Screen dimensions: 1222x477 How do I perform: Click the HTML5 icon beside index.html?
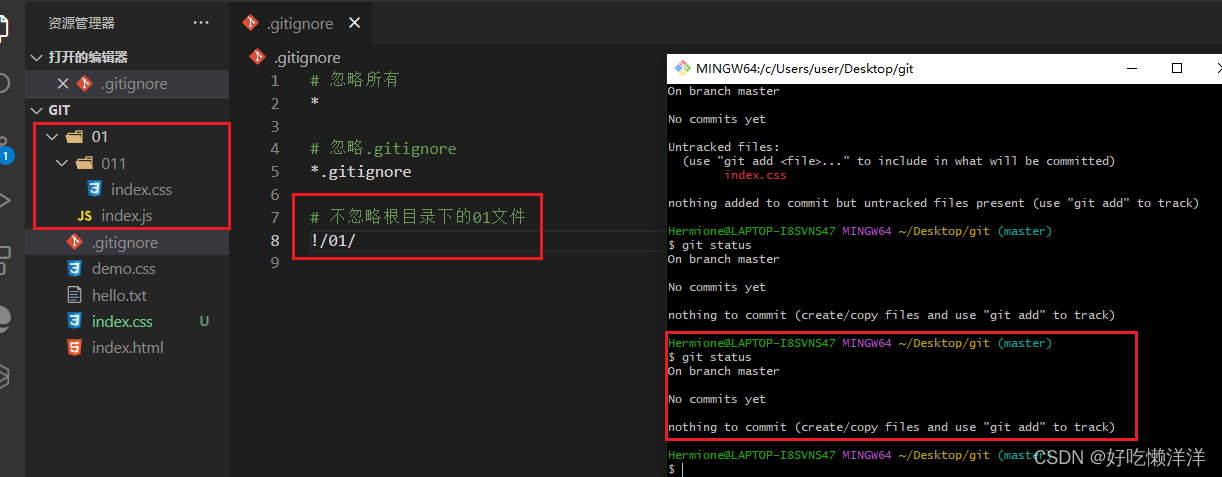[74, 348]
